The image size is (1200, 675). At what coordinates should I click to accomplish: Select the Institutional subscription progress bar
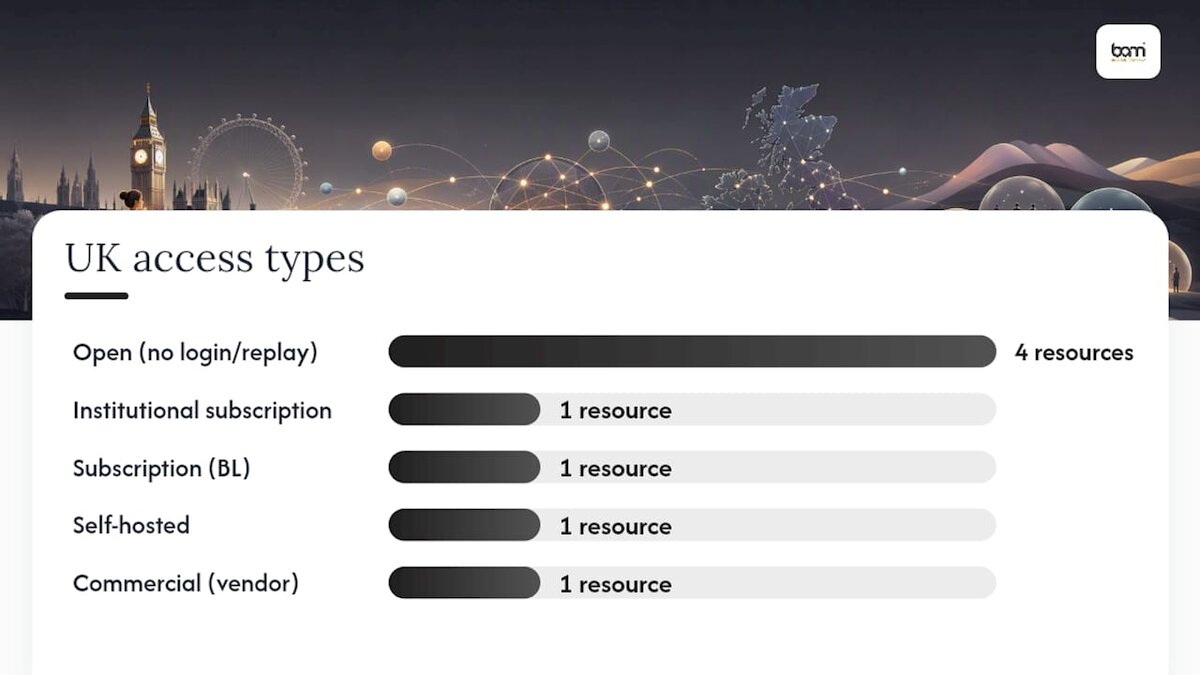[x=692, y=410]
